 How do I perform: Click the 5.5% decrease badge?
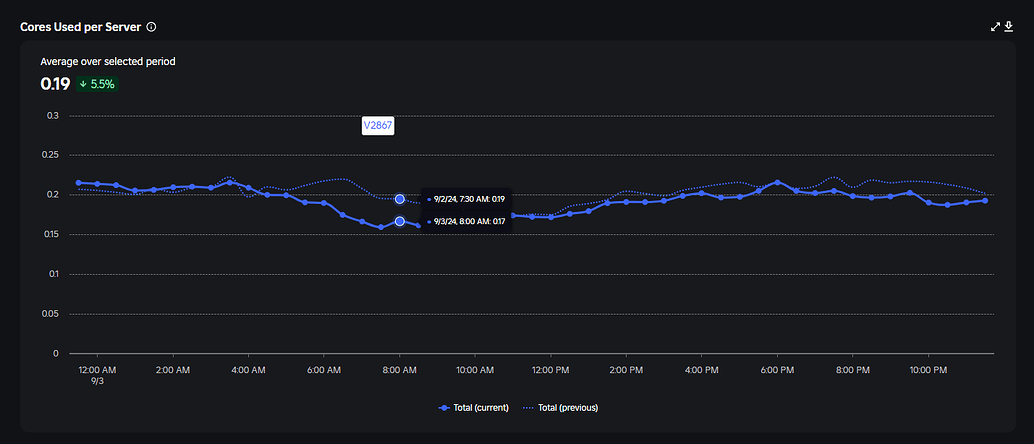click(x=97, y=84)
